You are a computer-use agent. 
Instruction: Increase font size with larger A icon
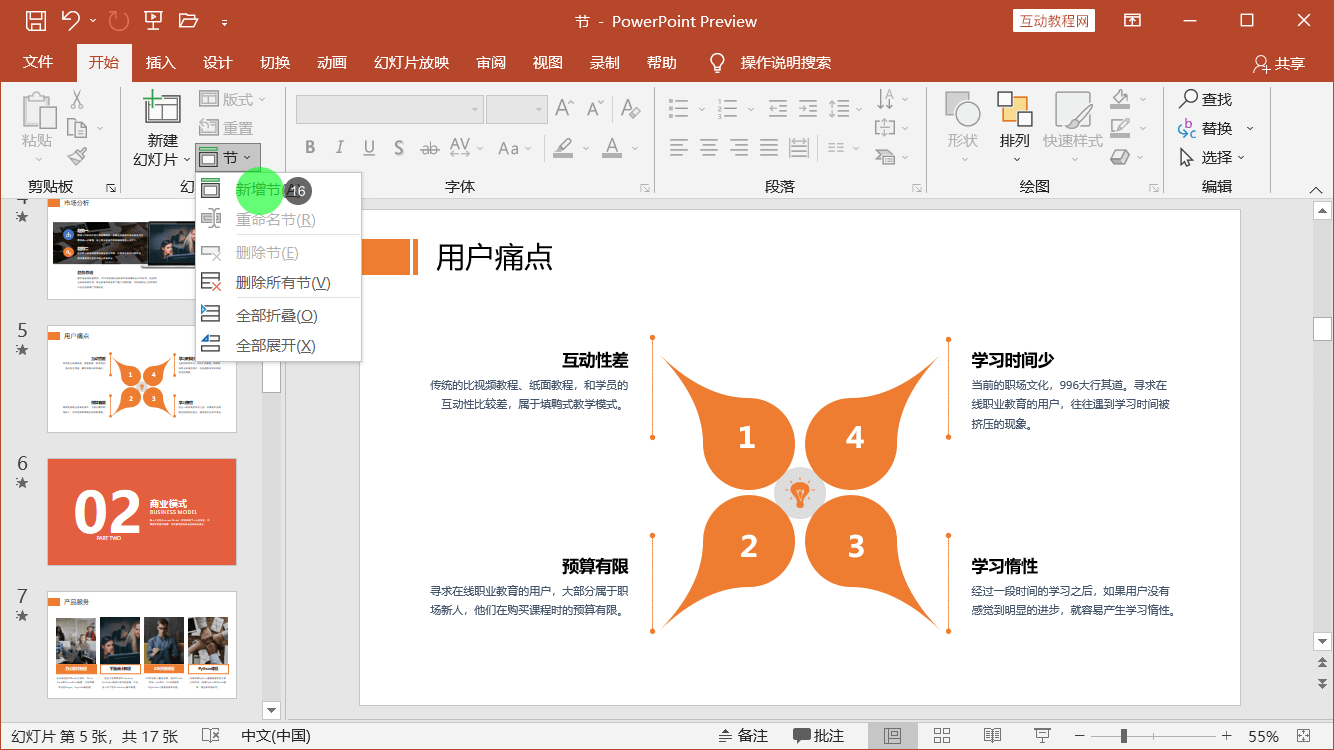(x=564, y=108)
